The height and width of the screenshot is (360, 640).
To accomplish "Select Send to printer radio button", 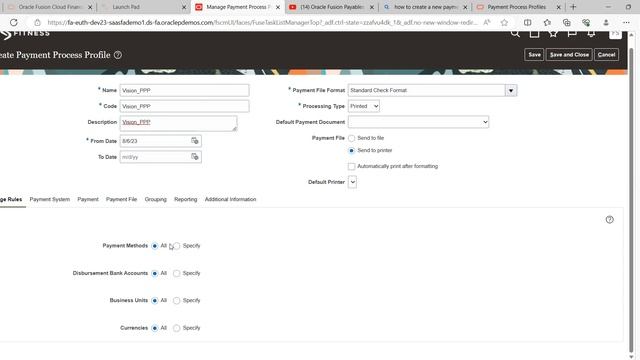I will tap(351, 151).
